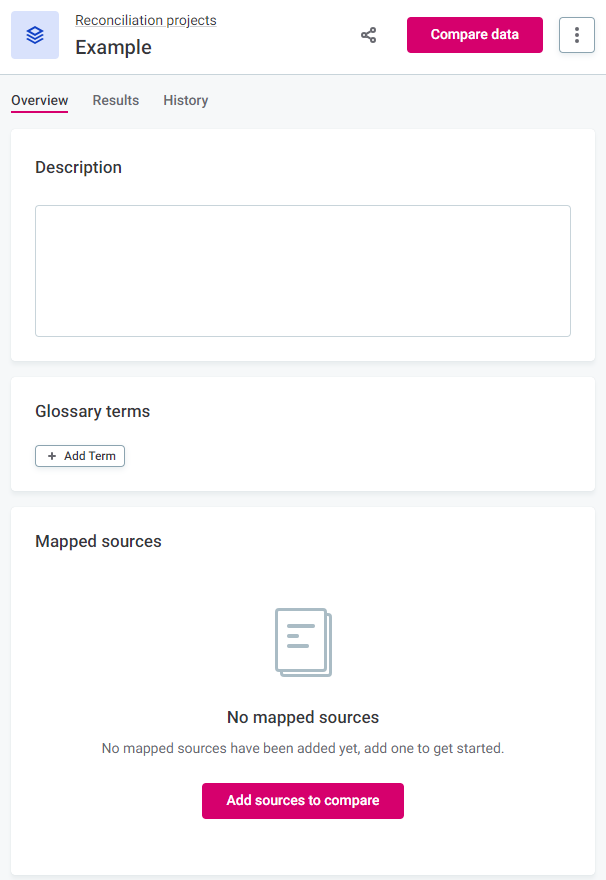Click the blue layers project icon
This screenshot has width=606, height=880.
pos(35,35)
